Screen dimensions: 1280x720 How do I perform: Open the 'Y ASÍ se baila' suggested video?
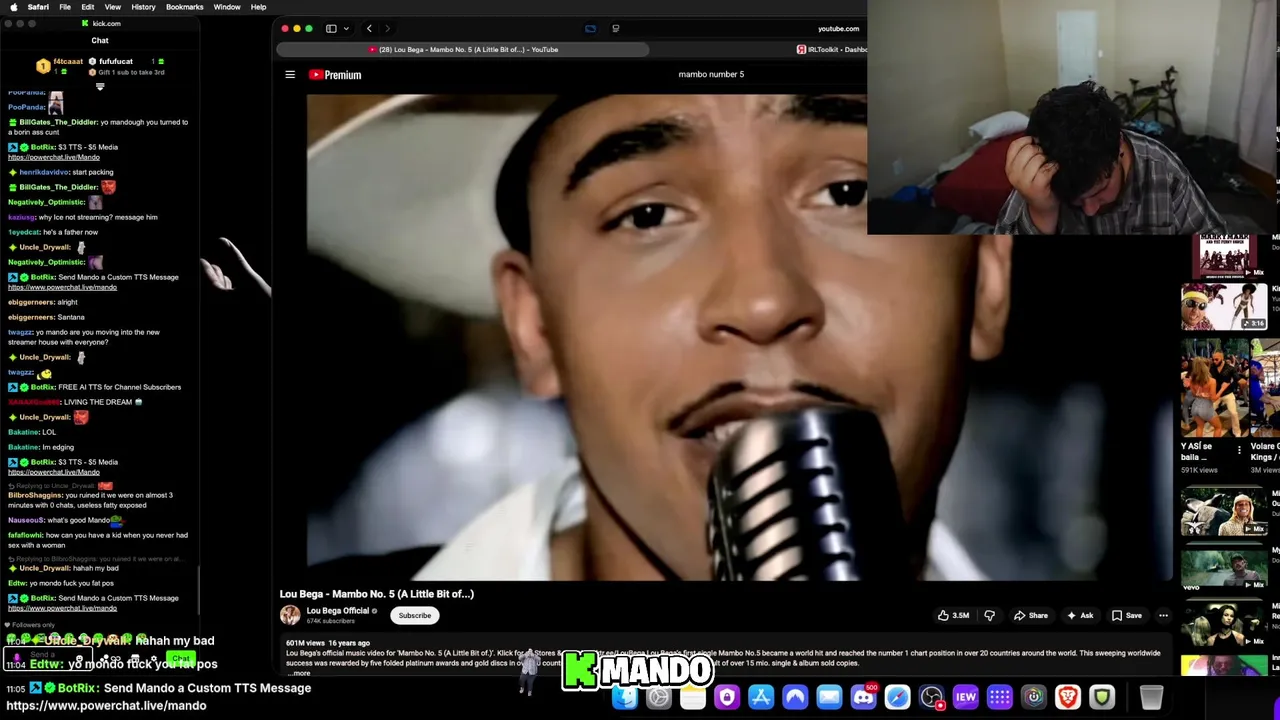coord(1213,388)
